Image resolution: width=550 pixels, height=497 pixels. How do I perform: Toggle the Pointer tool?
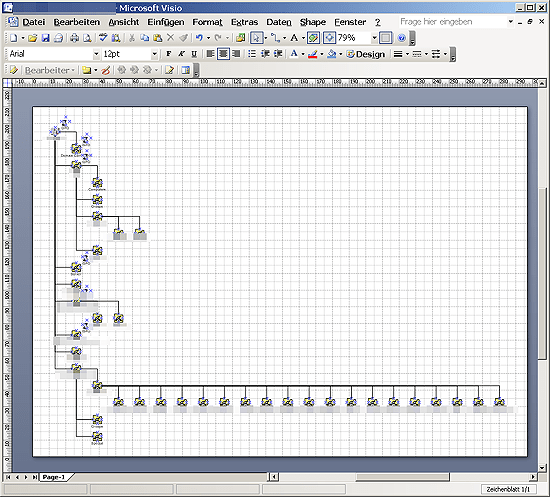click(256, 38)
